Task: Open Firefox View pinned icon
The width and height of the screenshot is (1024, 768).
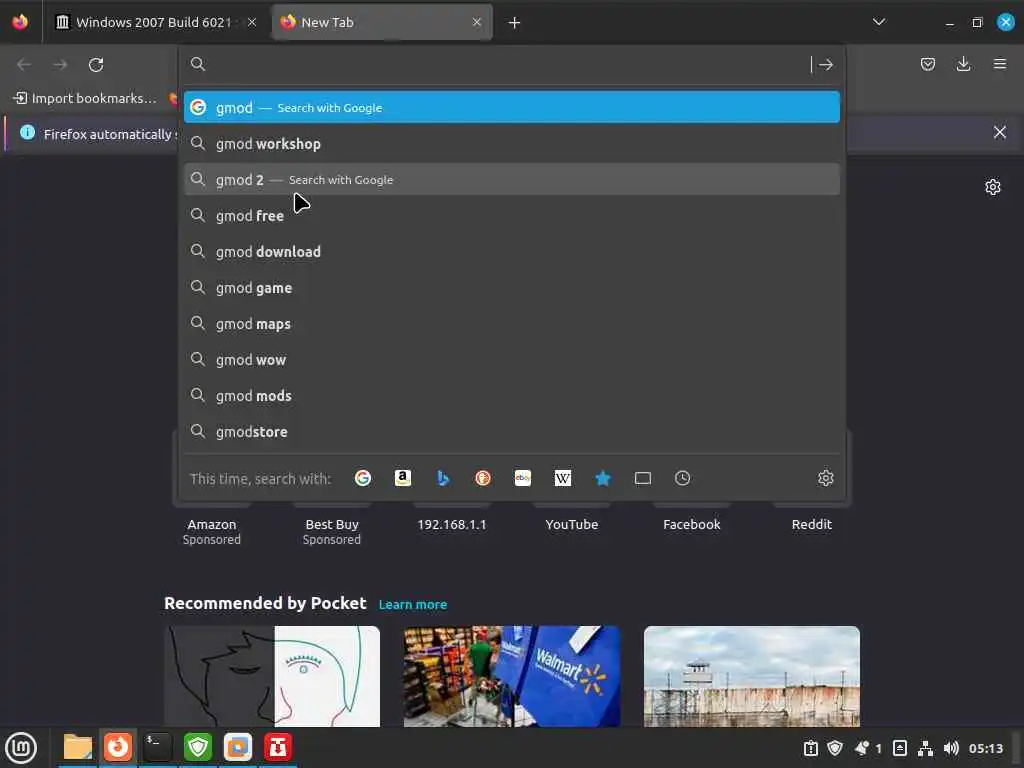Action: (20, 22)
